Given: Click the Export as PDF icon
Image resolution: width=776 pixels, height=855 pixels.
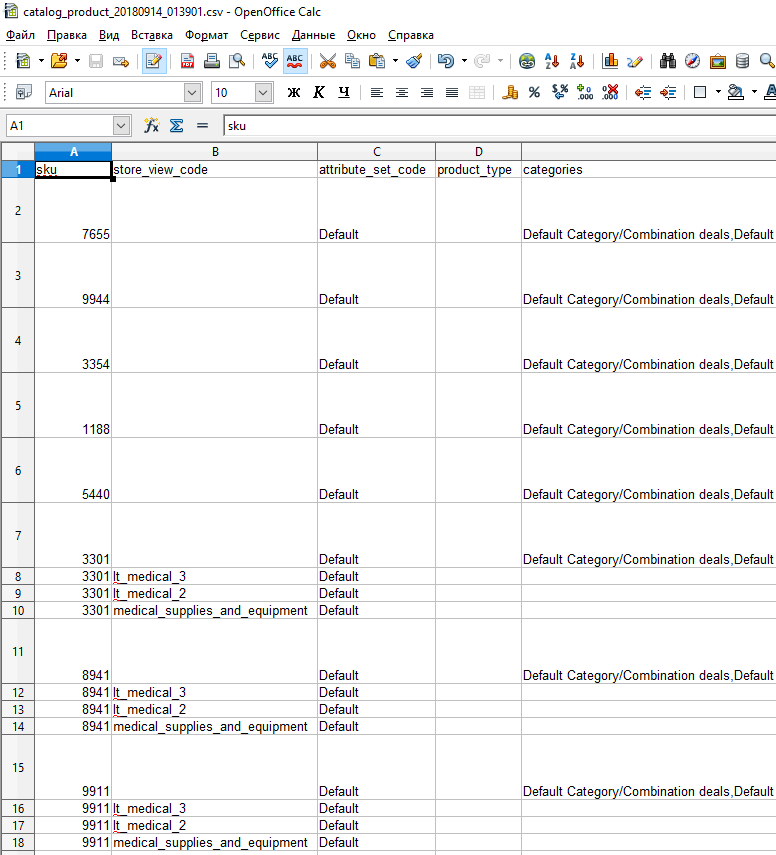Looking at the screenshot, I should pos(187,61).
